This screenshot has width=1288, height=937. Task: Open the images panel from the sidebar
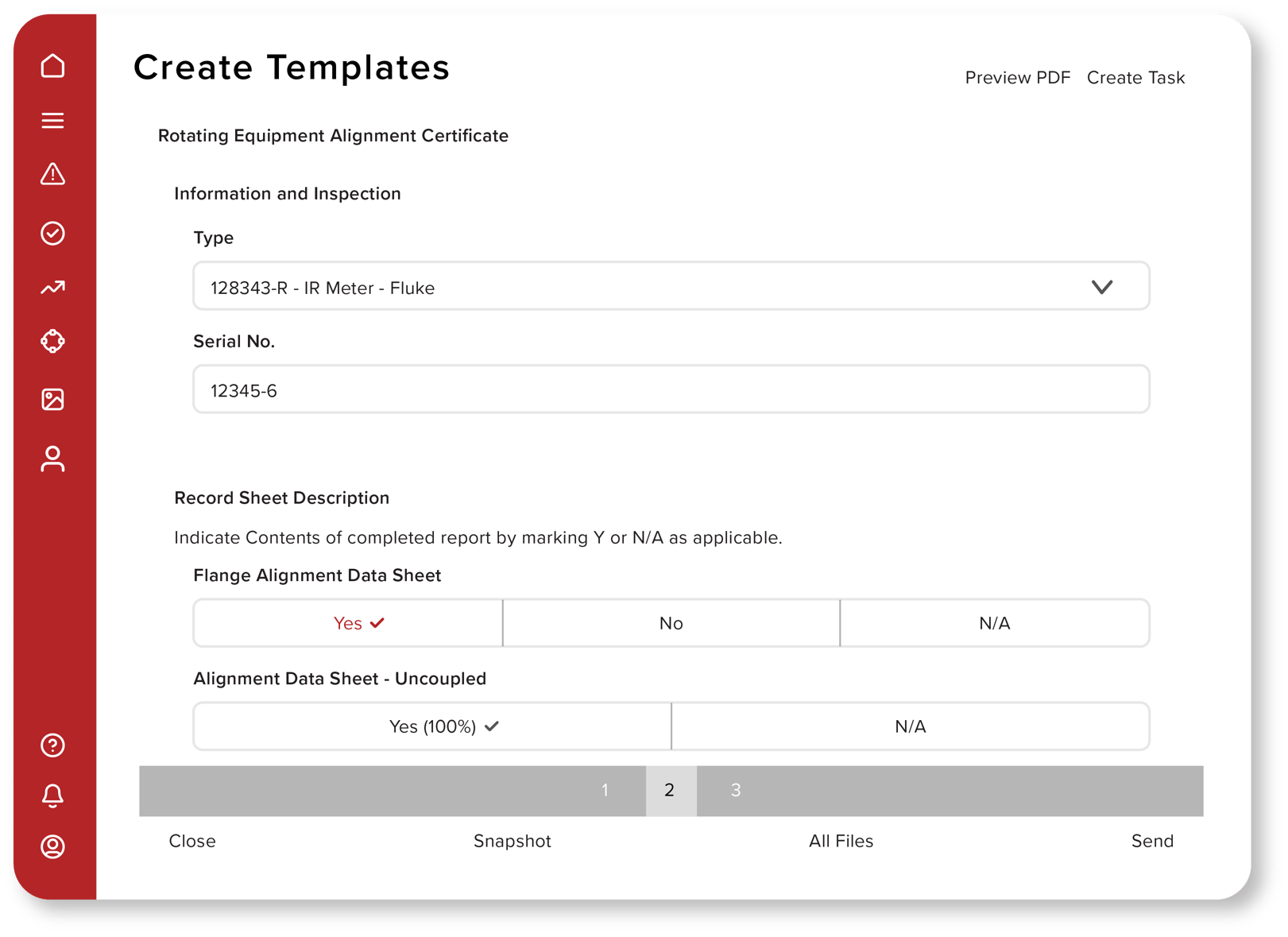coord(52,400)
